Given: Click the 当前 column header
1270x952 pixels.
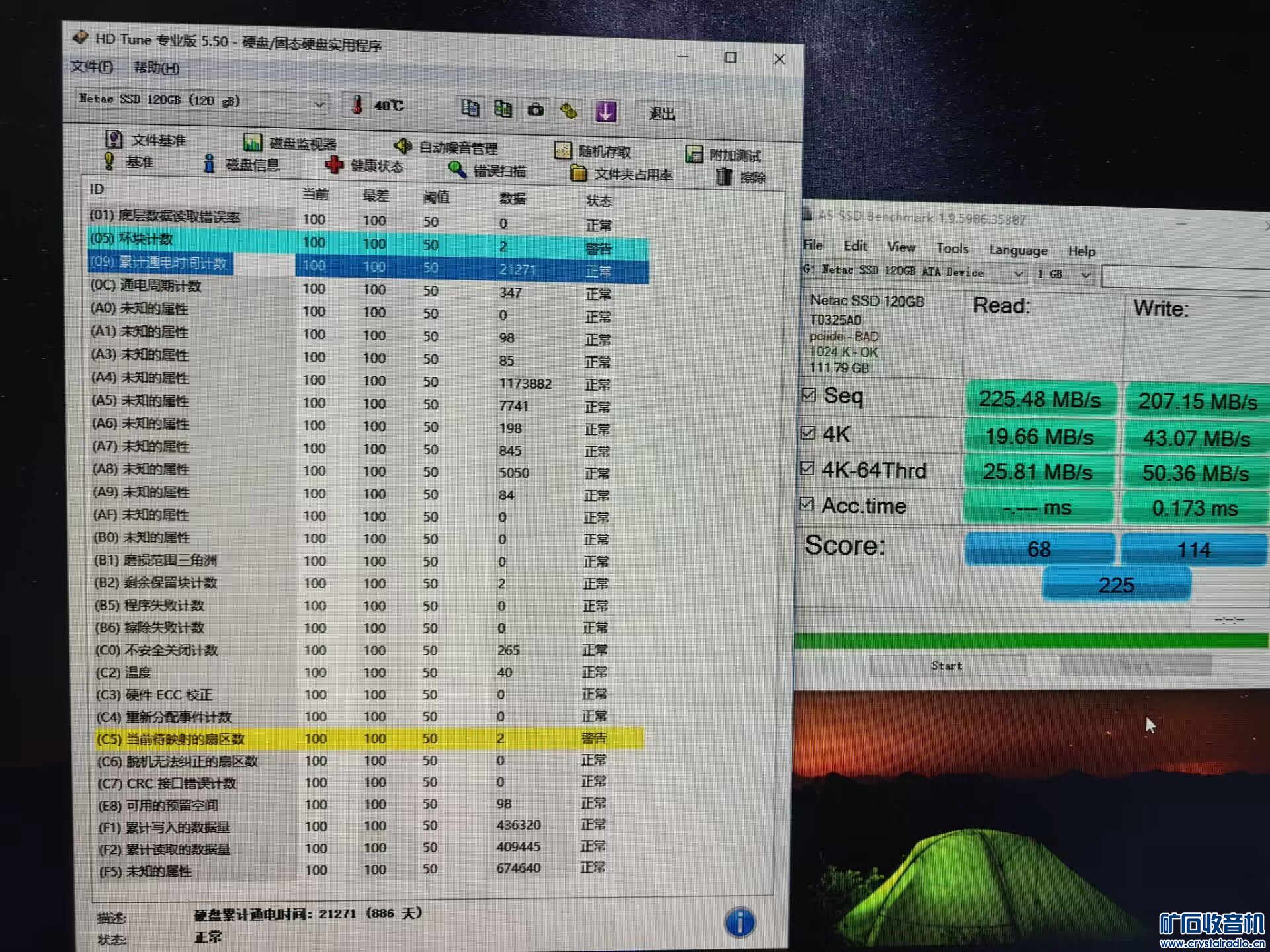Looking at the screenshot, I should point(315,194).
